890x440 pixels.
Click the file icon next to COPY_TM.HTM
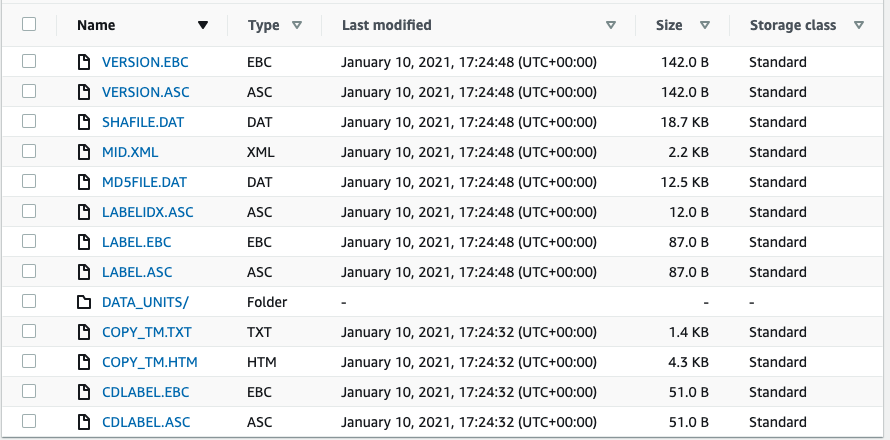pos(84,362)
